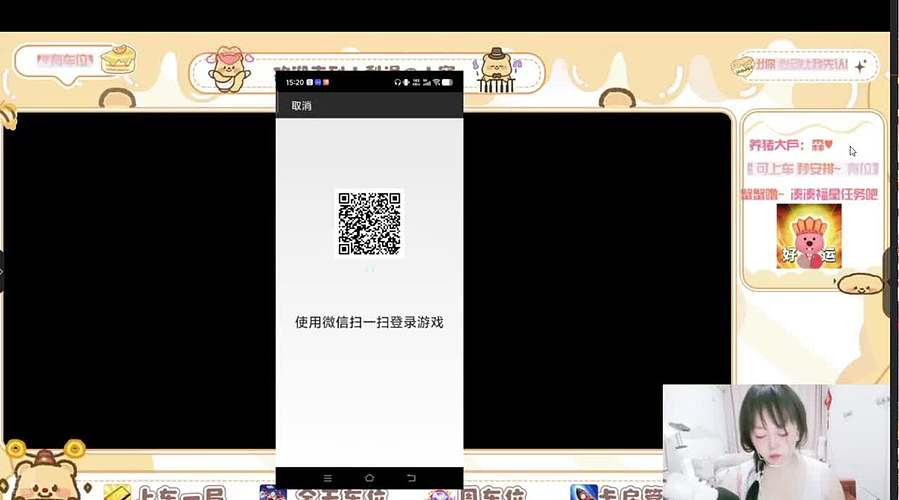Click the 使用微信扫一扫登录游戏 prompt text
The height and width of the screenshot is (500, 899).
(369, 322)
